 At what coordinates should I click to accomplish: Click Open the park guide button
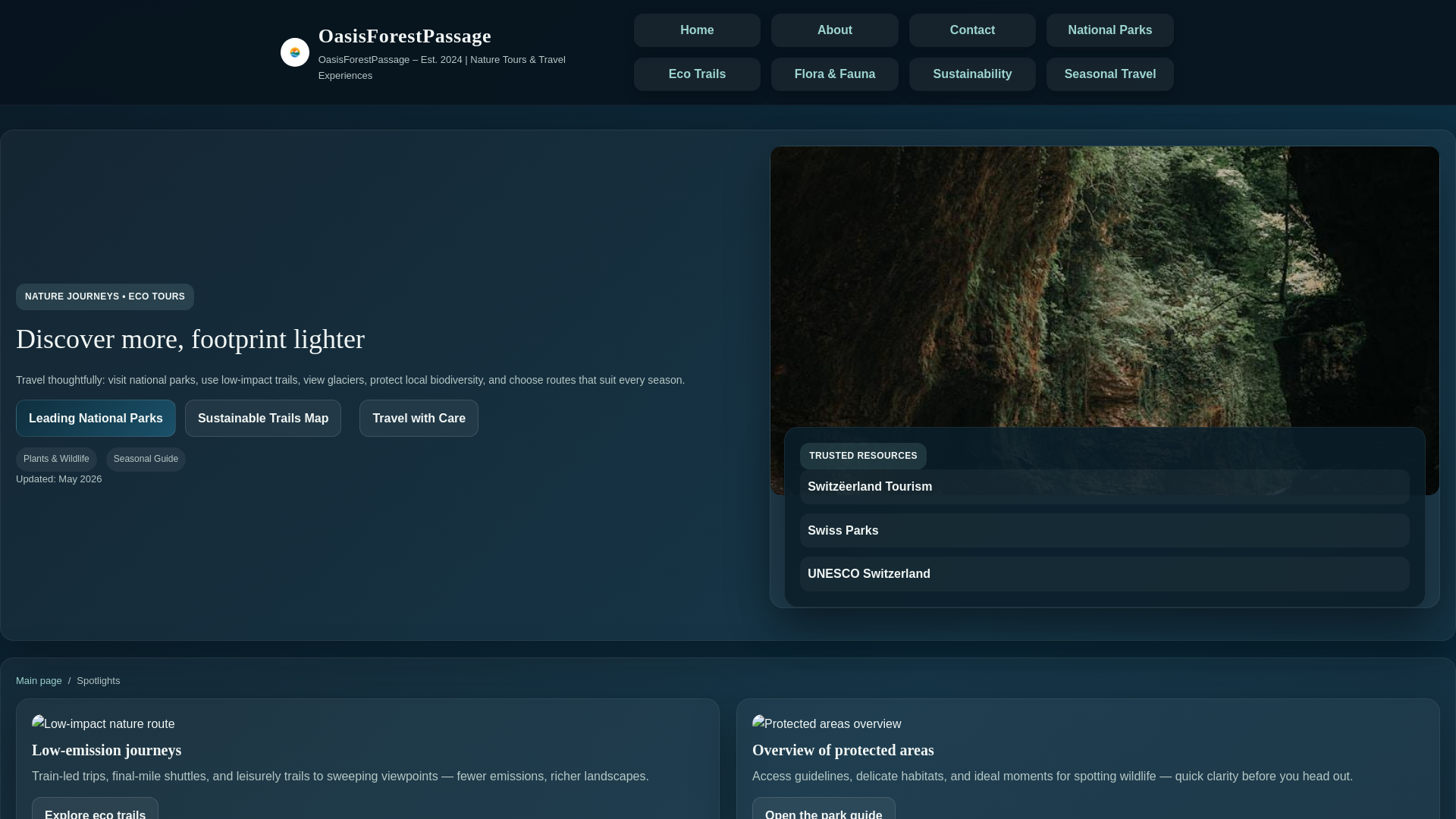tap(824, 808)
